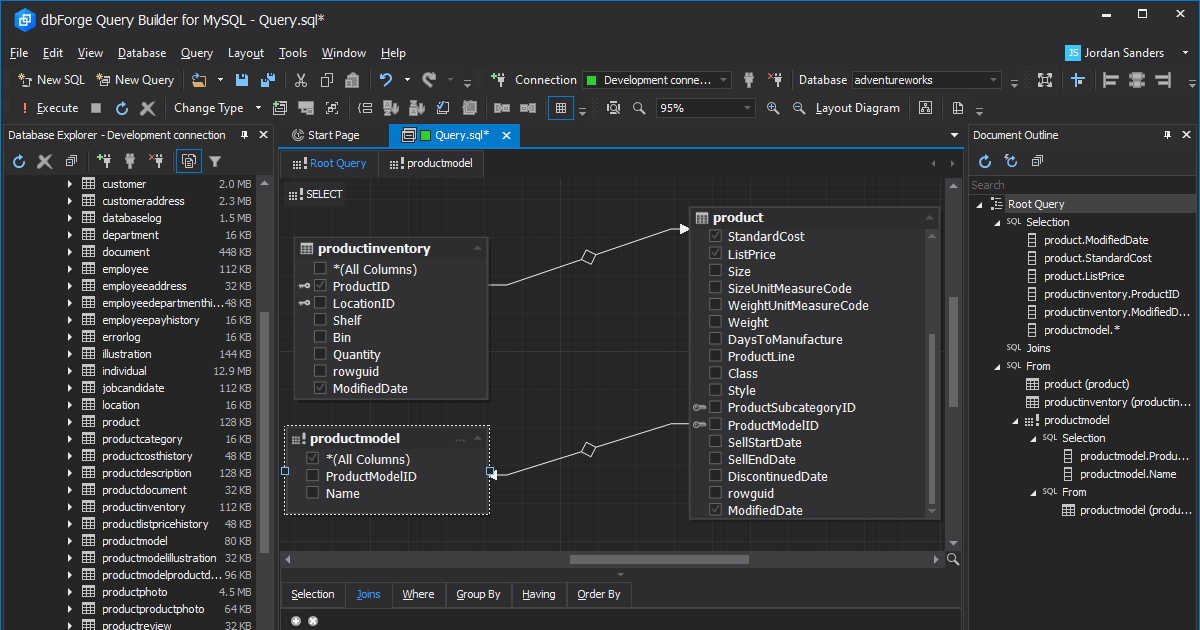Screen dimensions: 1200x630
Task: Click the Copy icon in the toolbar
Action: [327, 80]
